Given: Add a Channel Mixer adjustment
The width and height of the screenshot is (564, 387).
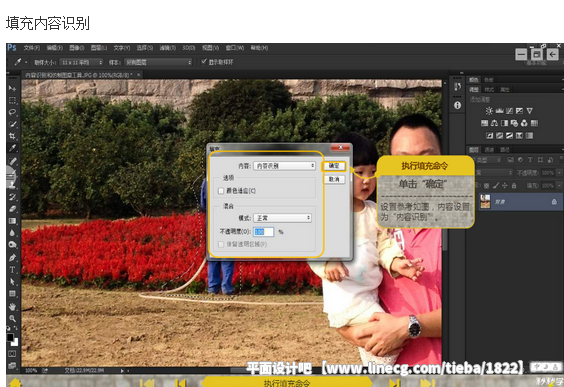Looking at the screenshot, I should (x=524, y=123).
